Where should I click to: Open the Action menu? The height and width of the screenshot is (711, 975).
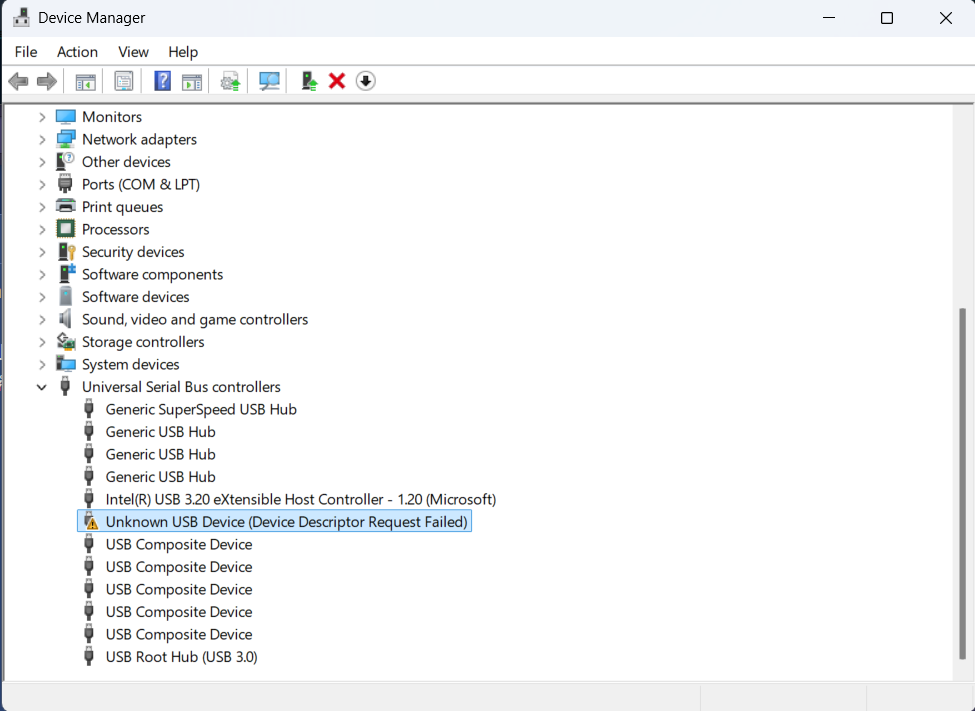pyautogui.click(x=77, y=52)
